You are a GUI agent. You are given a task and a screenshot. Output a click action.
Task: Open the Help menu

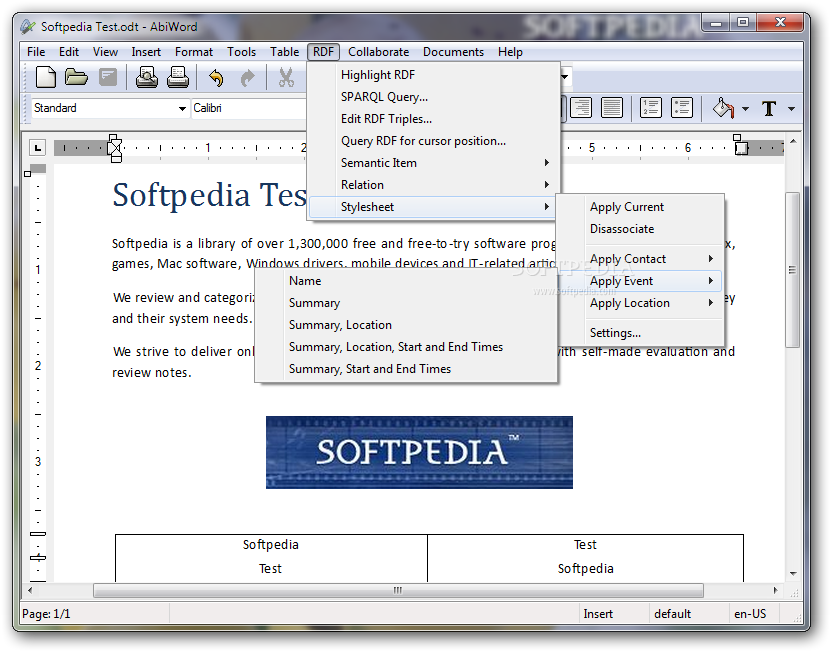point(510,52)
